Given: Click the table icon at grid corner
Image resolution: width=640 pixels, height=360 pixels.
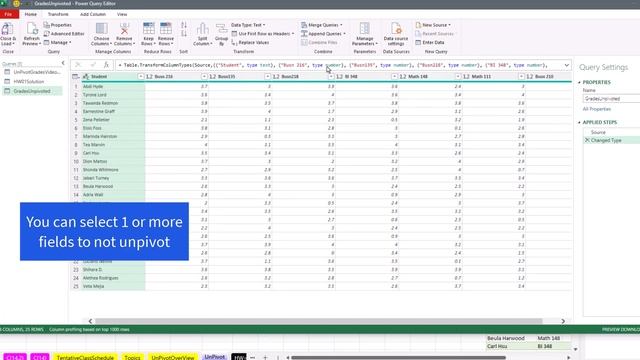Looking at the screenshot, I should pos(75,76).
